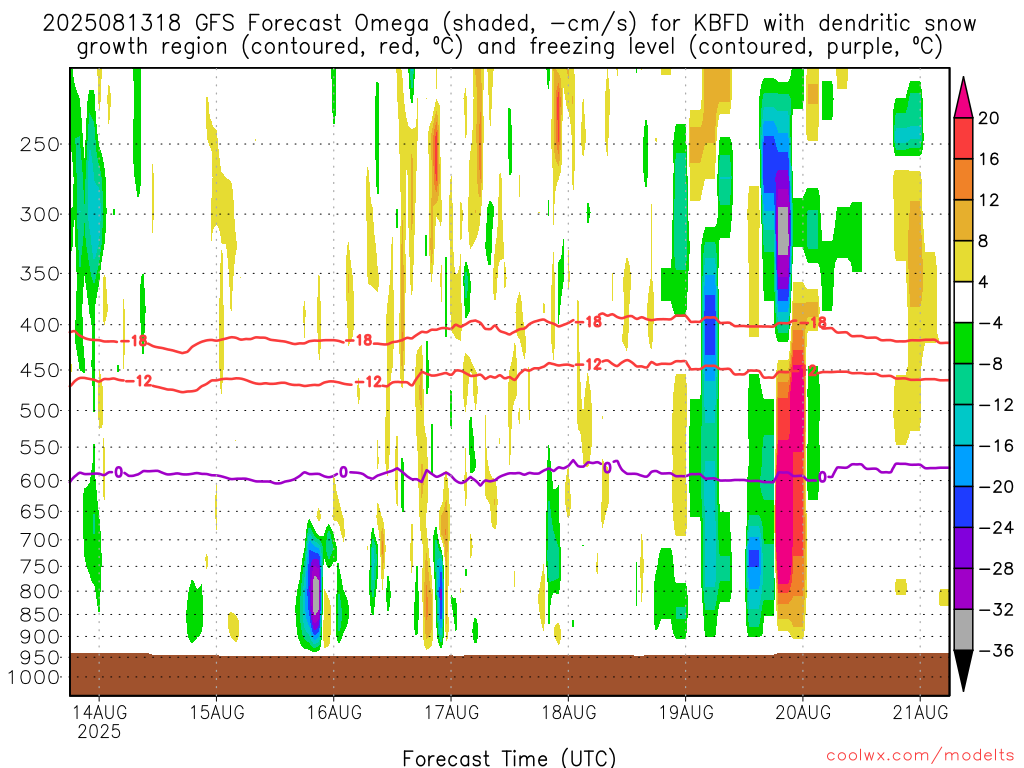Click the 650 pressure level label

click(40, 511)
